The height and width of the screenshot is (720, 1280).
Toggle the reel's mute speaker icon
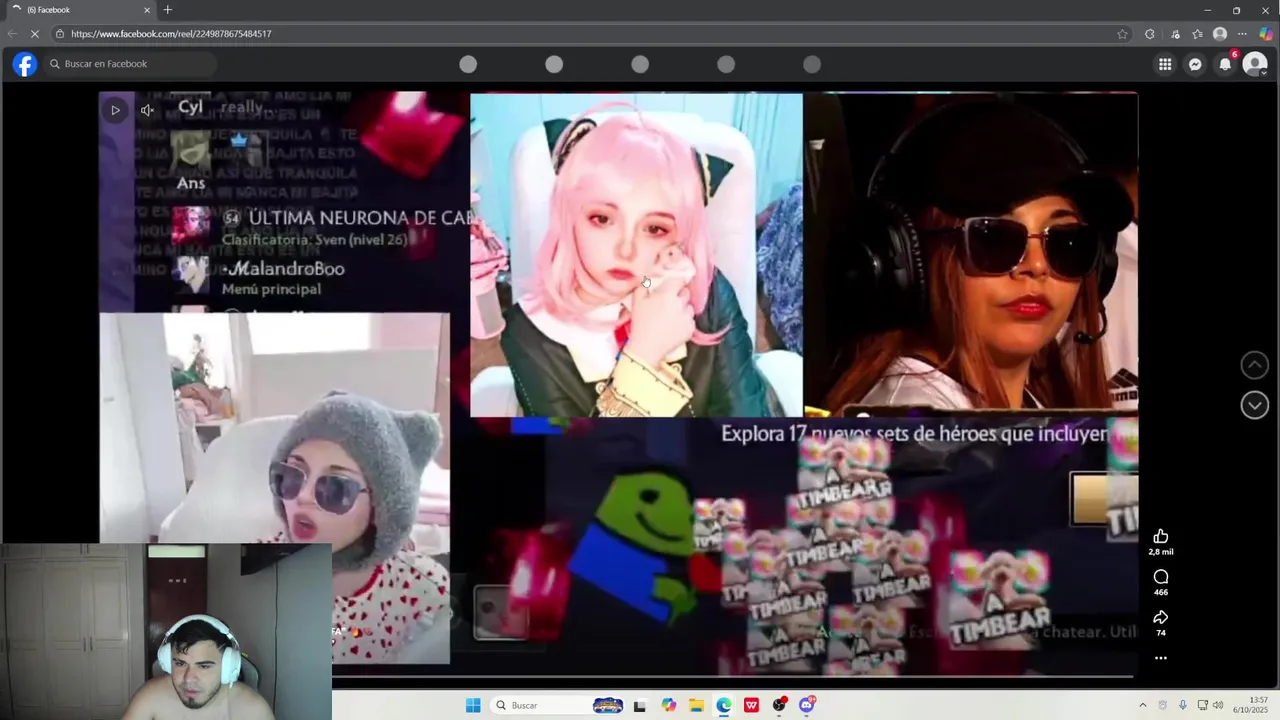click(x=147, y=110)
